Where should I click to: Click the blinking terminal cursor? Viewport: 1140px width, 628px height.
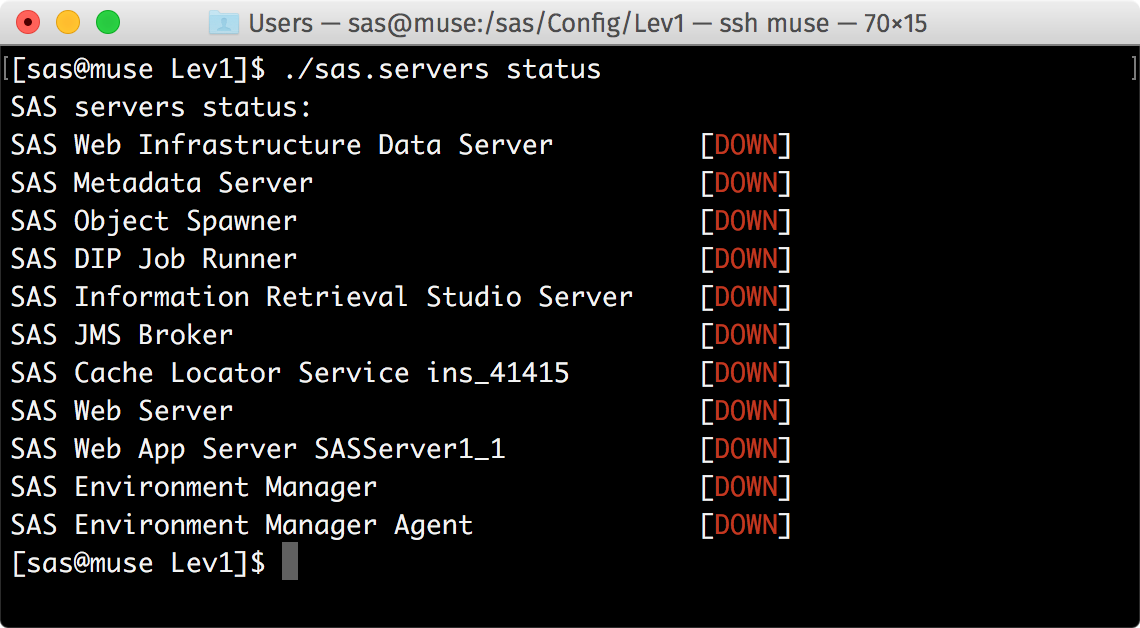tap(288, 562)
